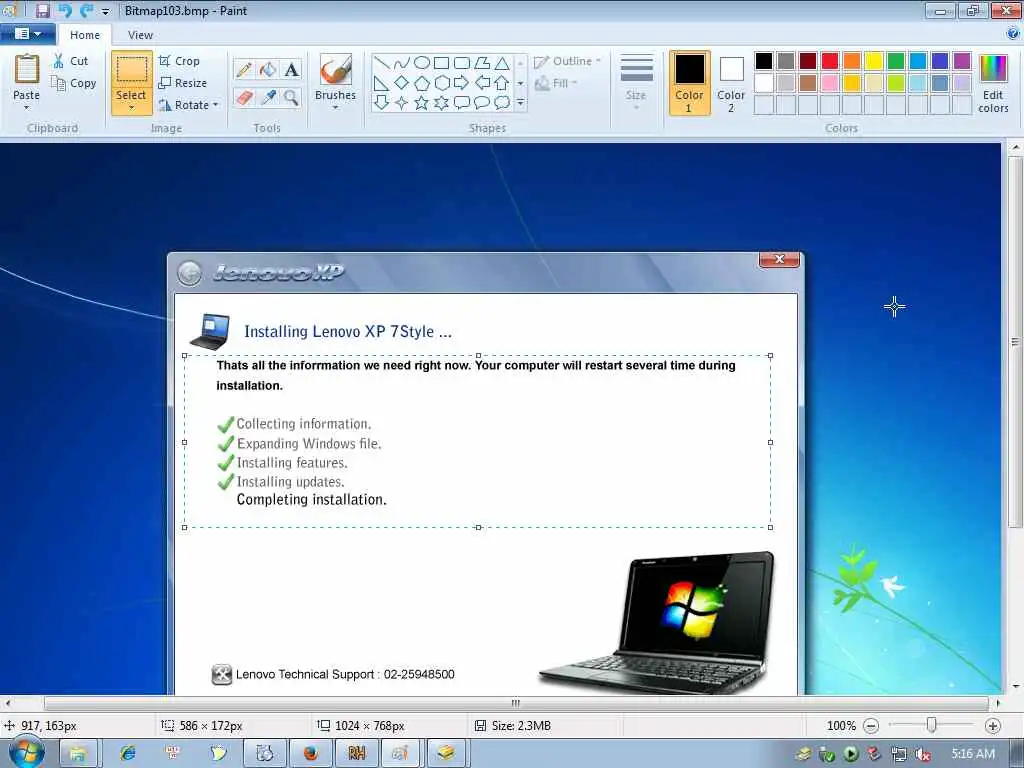The image size is (1024, 768).
Task: Choose the Rectangle shape
Action: pyautogui.click(x=441, y=63)
